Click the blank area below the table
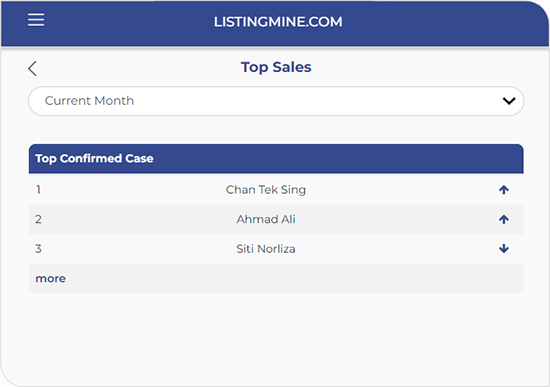 coord(276,337)
